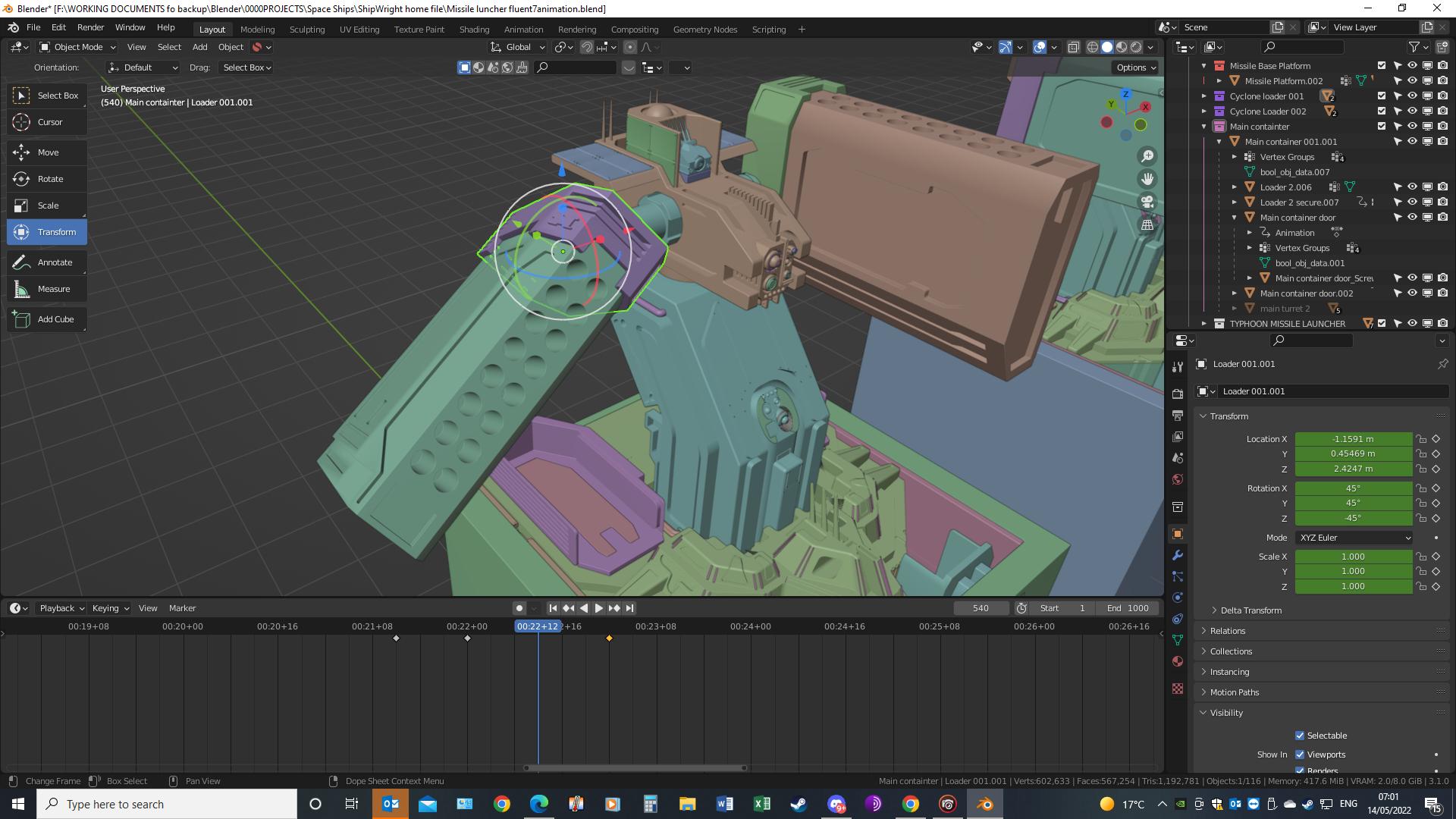Click the Cursor tool icon
Viewport: 1456px width, 819px height.
pyautogui.click(x=22, y=121)
